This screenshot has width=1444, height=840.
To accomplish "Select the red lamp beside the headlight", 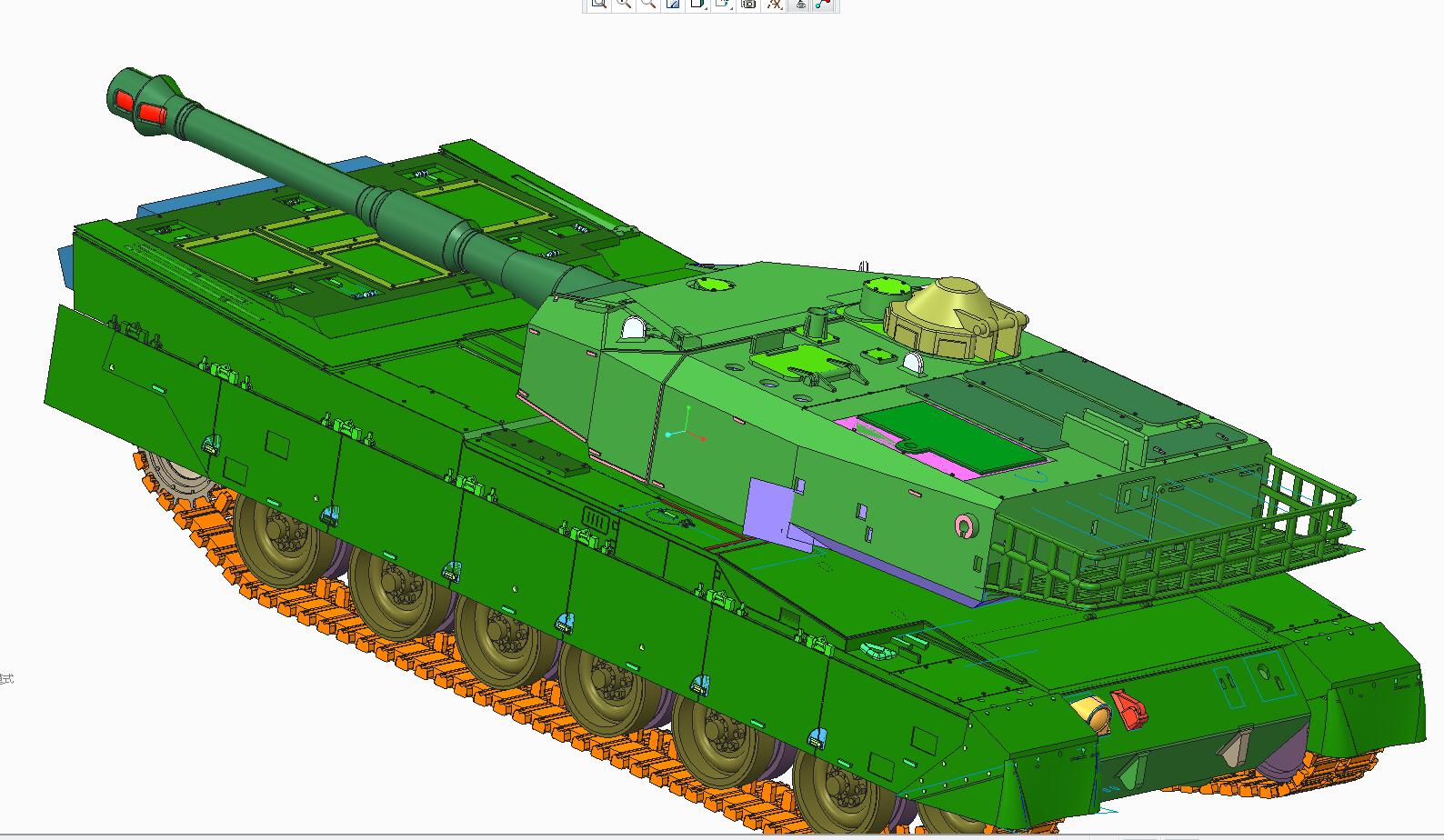I will (x=1128, y=709).
